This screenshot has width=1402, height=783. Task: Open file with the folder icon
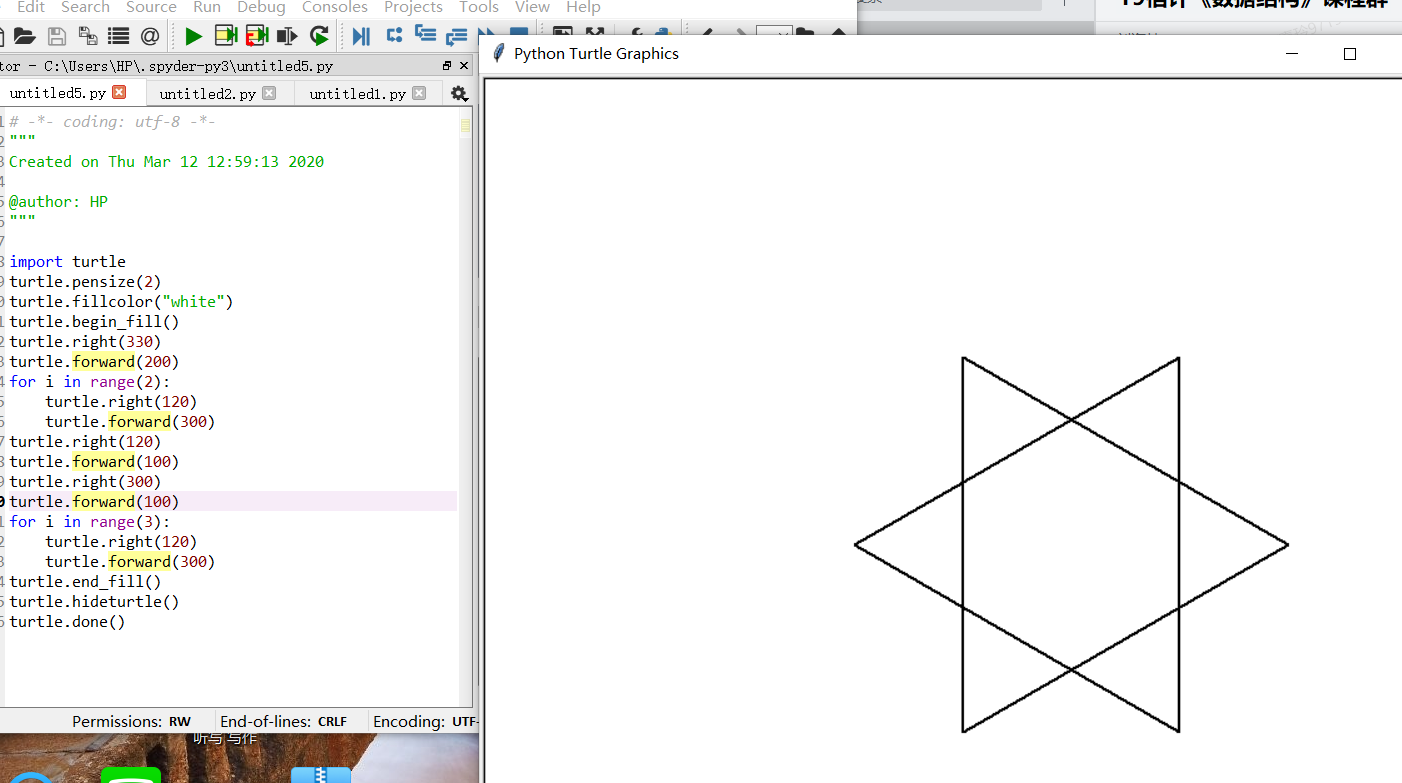25,36
